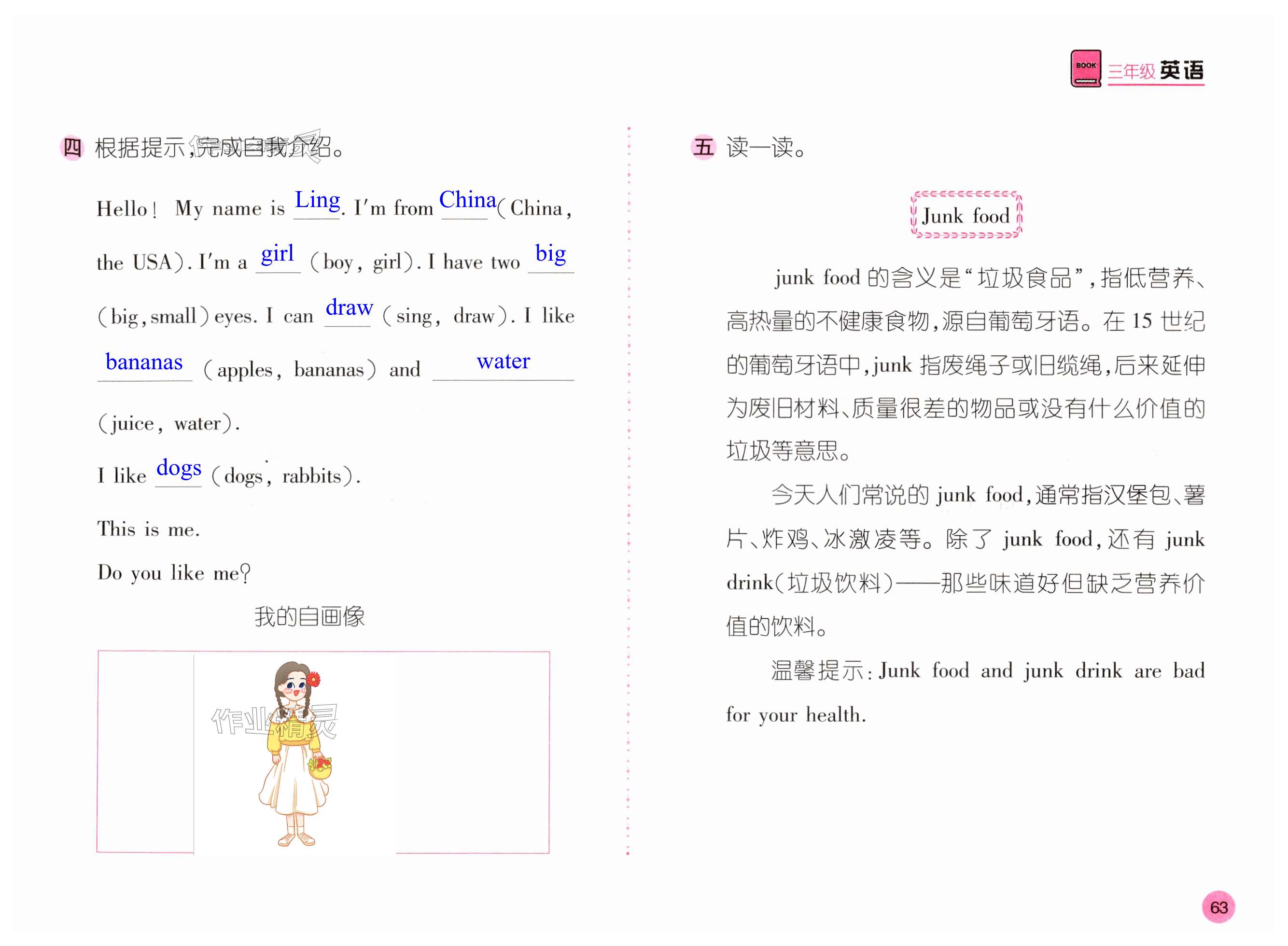Click the page number 63 circle

pyautogui.click(x=1218, y=907)
